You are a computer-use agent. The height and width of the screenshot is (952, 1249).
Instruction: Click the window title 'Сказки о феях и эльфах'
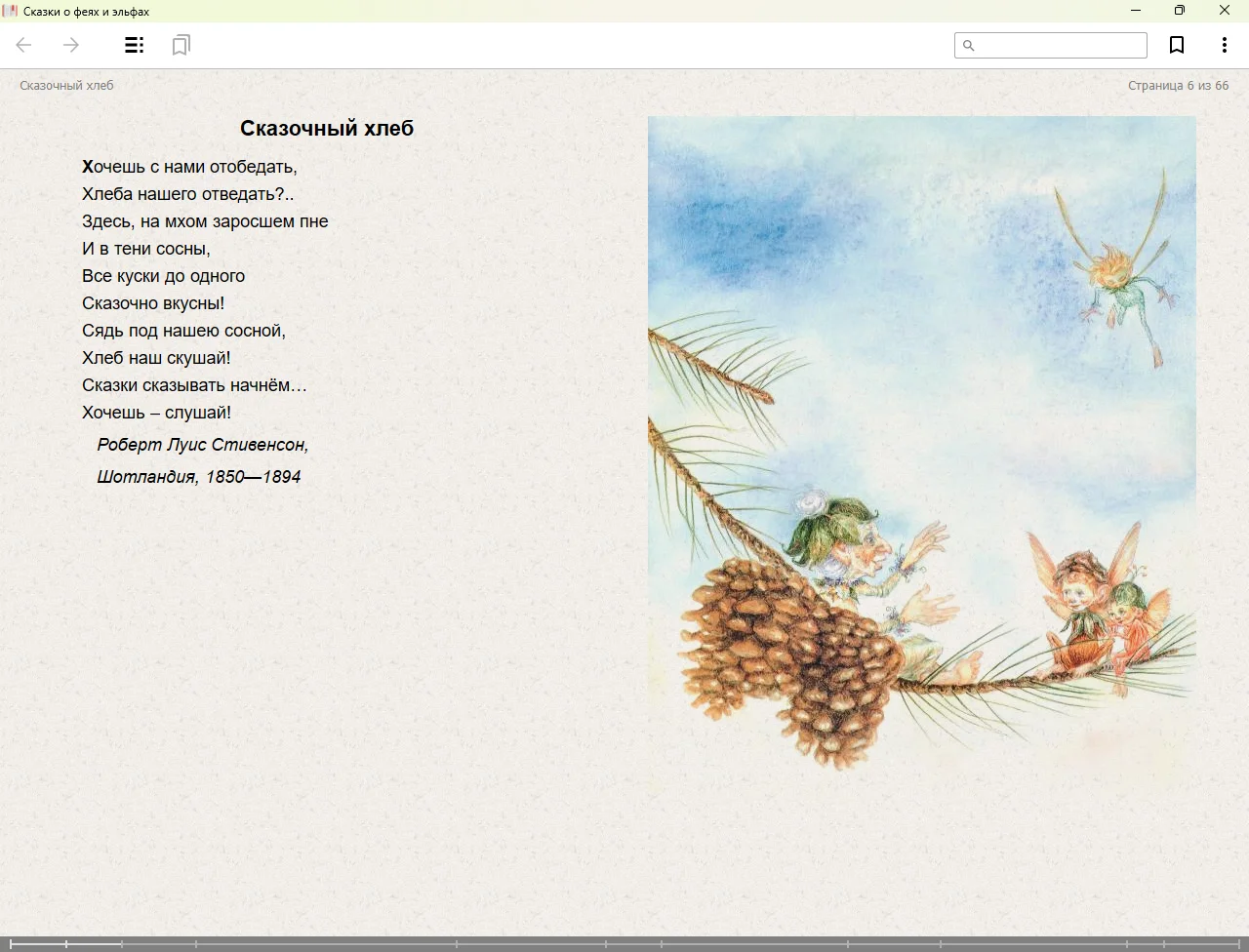[87, 11]
